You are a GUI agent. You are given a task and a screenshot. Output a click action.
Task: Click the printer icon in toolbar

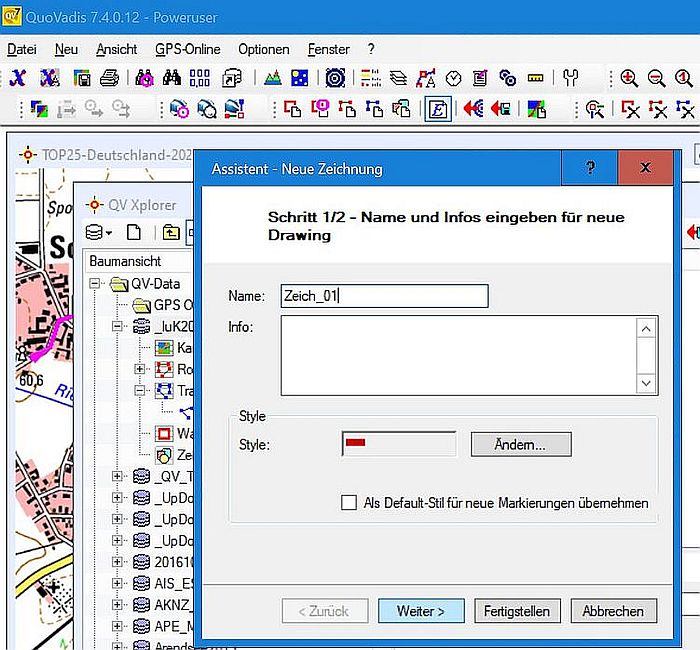point(109,78)
